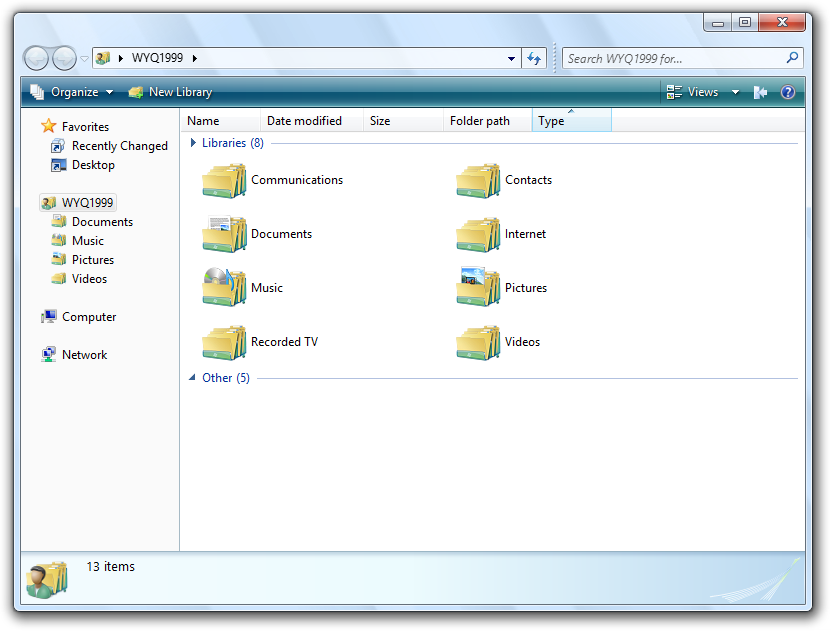832x632 pixels.
Task: Click the search magnifier icon
Action: 793,58
